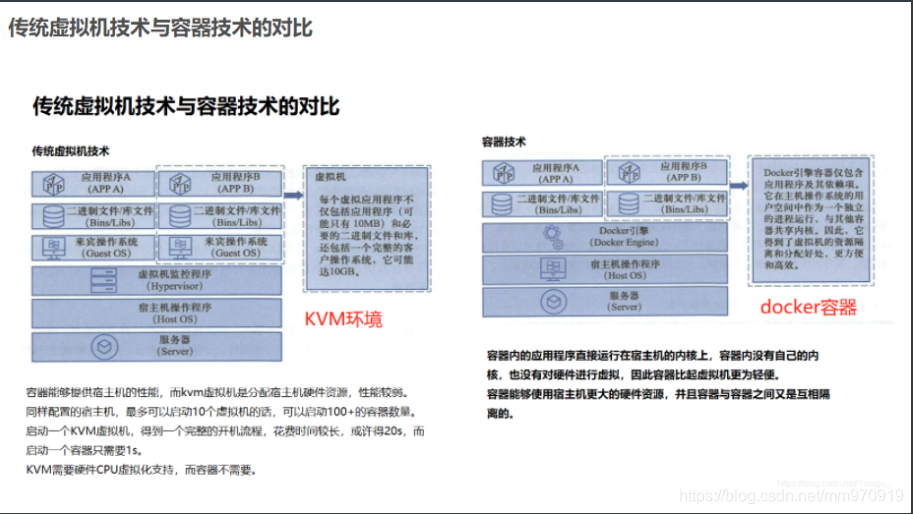Click Guest OS monitor icon below APP A column

pos(54,248)
